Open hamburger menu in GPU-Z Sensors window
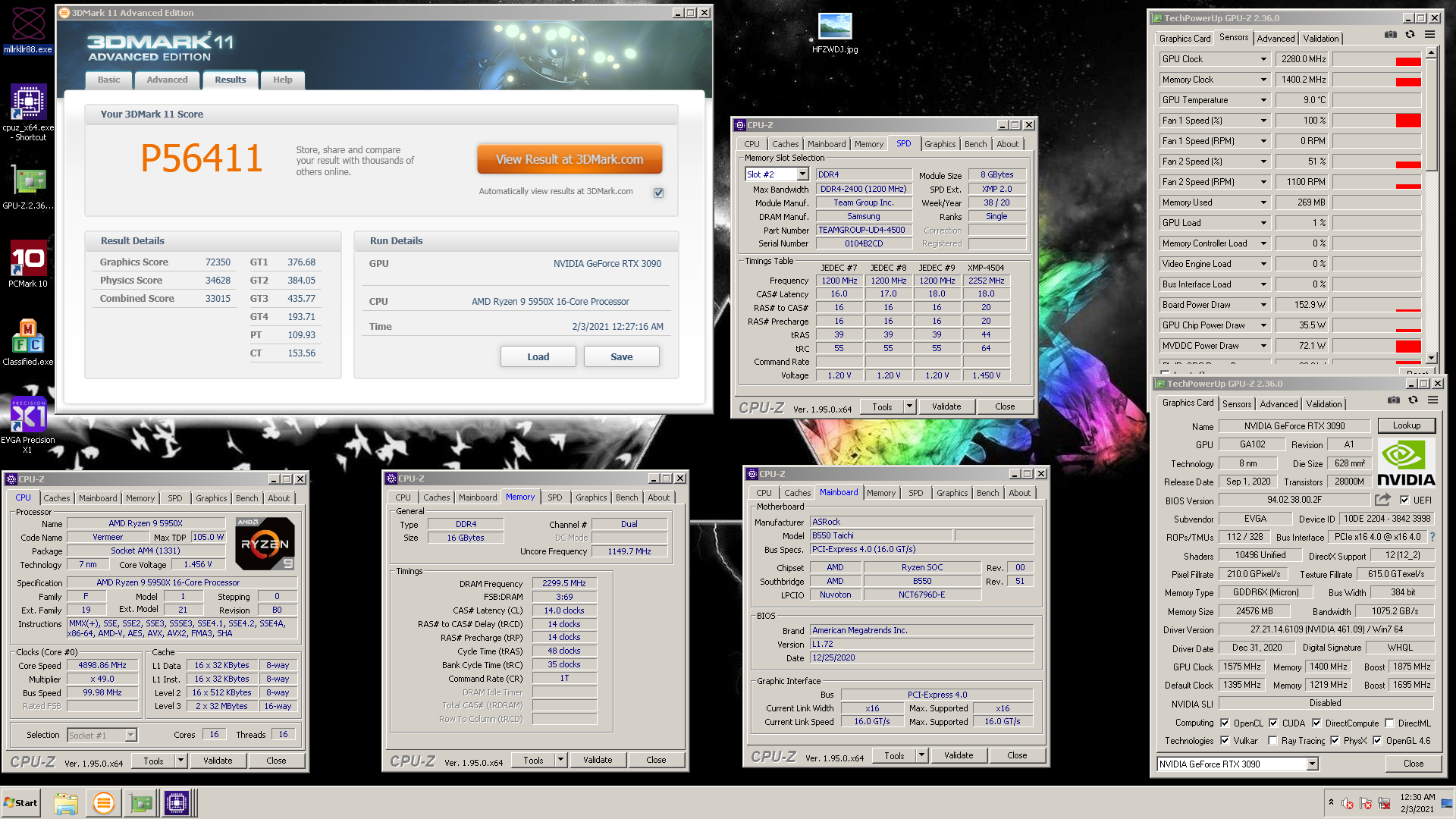The image size is (1456, 819). [1429, 35]
